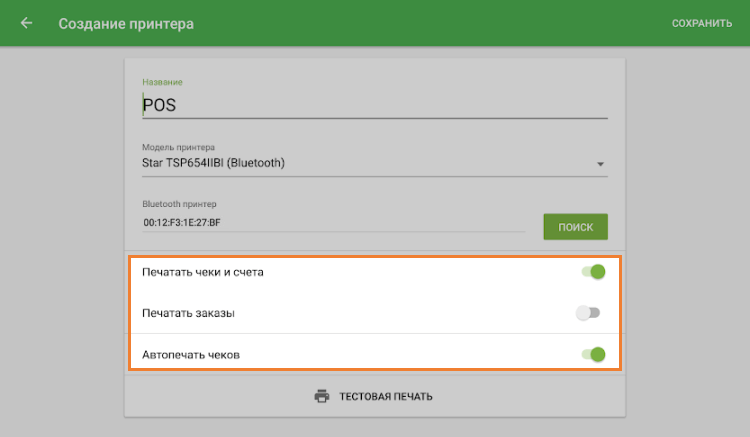Click the printer icon beside Тестовая печать
Viewport: 750px width, 437px height.
click(x=322, y=396)
